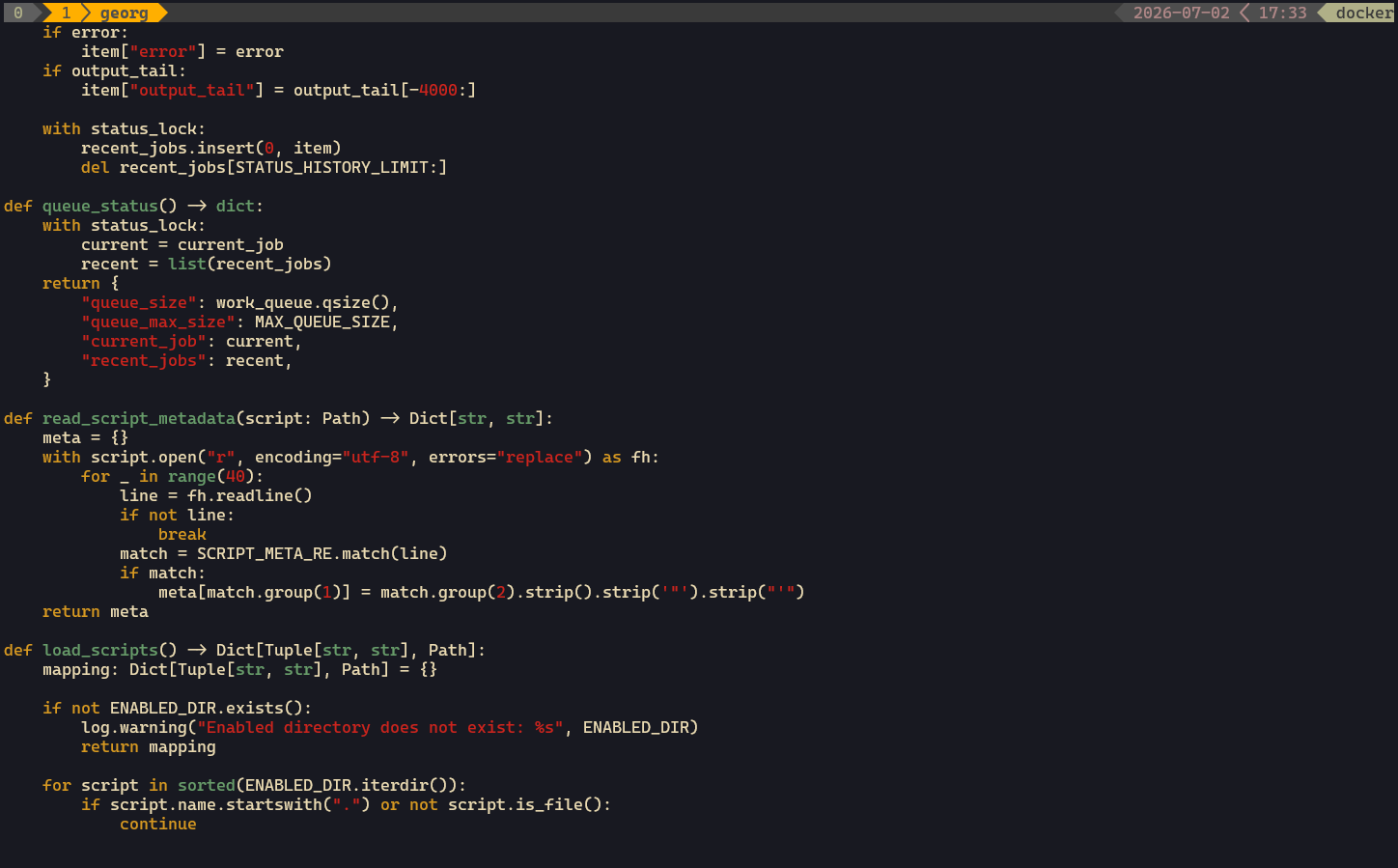Click list(recent_jobs) expression

tap(250, 264)
